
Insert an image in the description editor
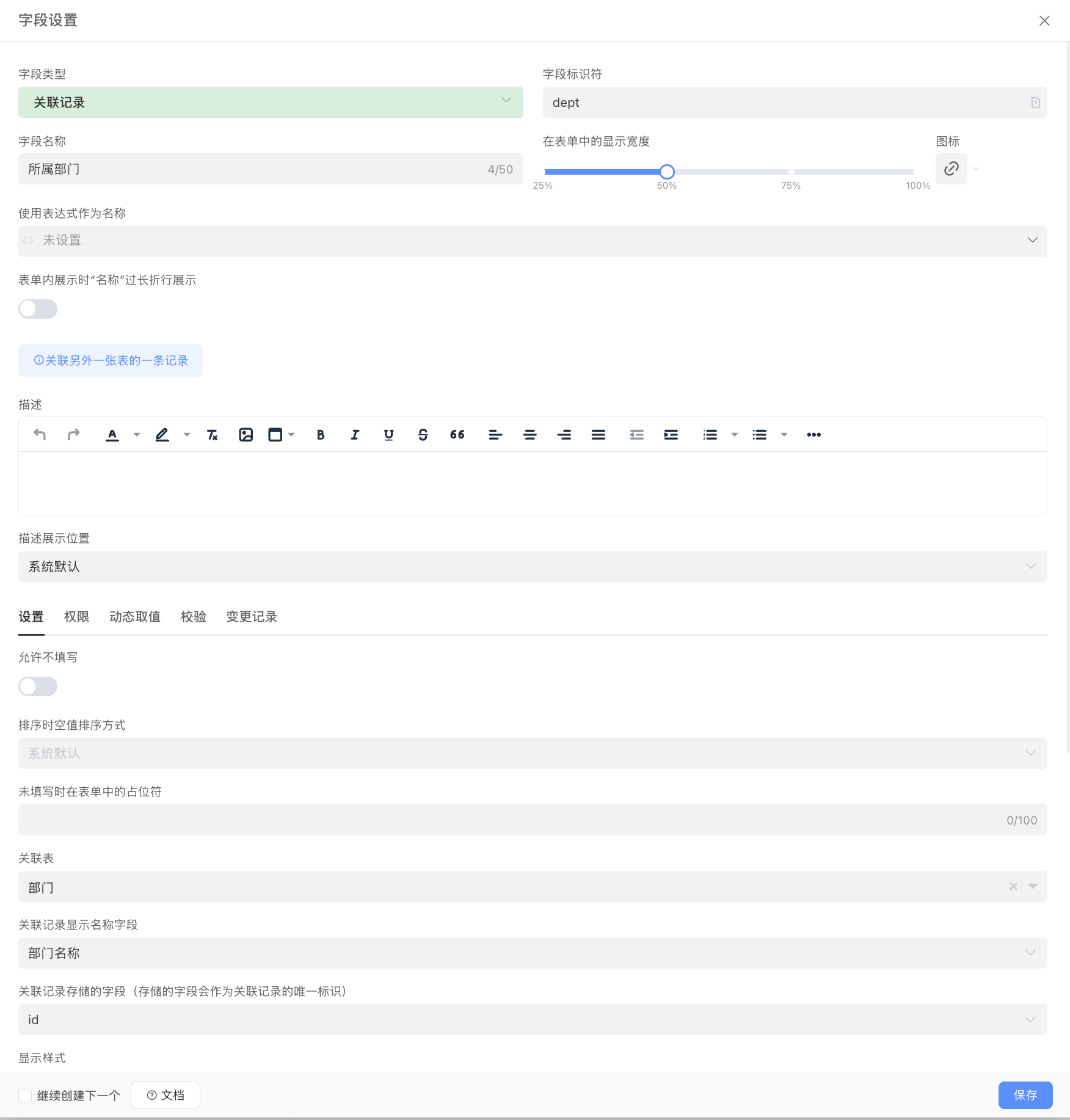[x=246, y=434]
